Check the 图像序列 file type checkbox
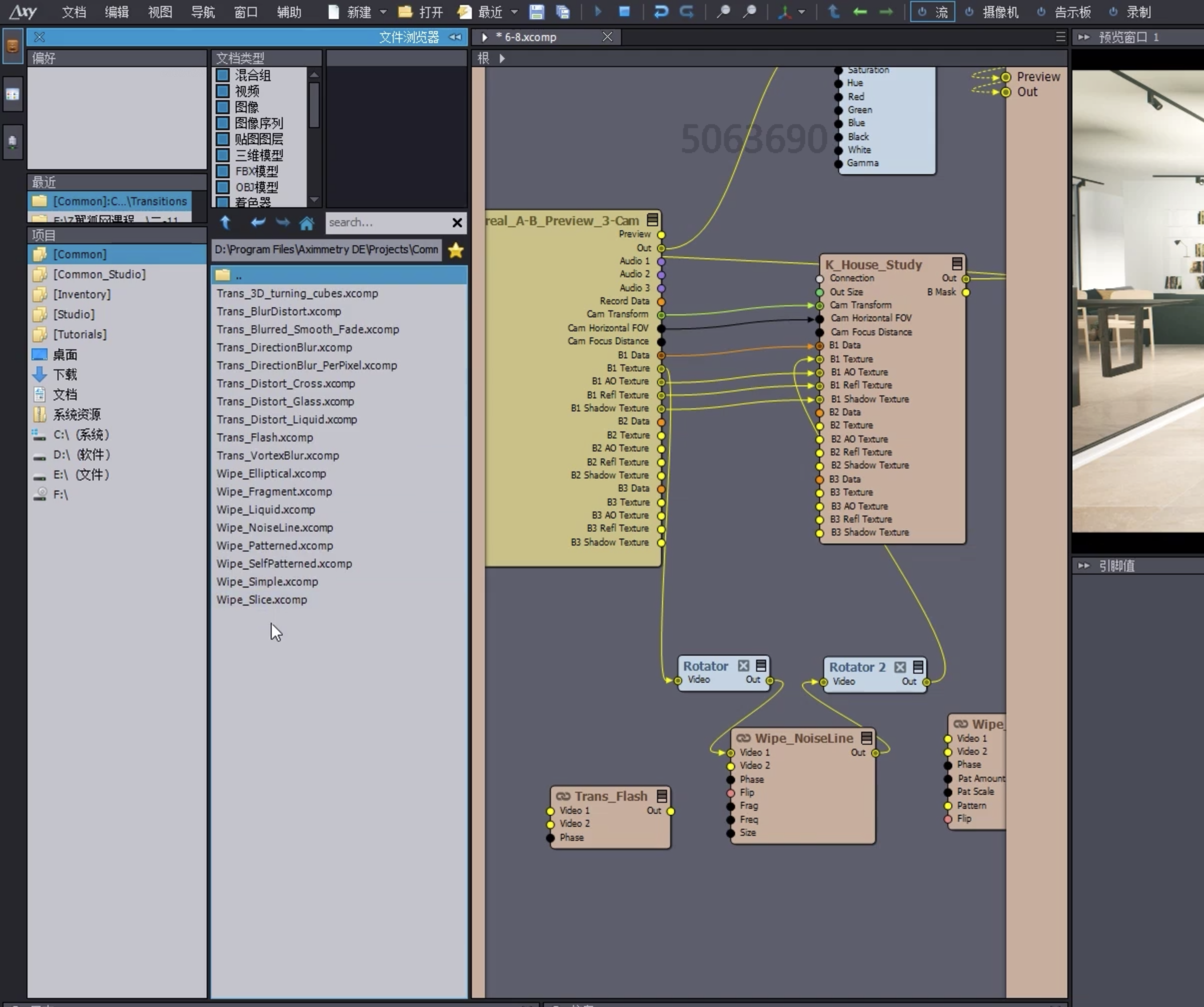1204x1007 pixels. (223, 123)
